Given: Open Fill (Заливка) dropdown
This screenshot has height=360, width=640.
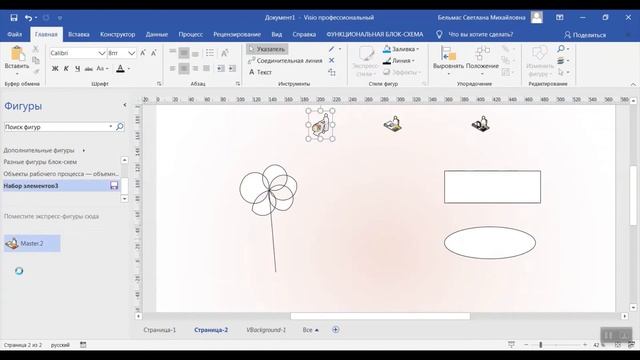Looking at the screenshot, I should click(x=401, y=49).
